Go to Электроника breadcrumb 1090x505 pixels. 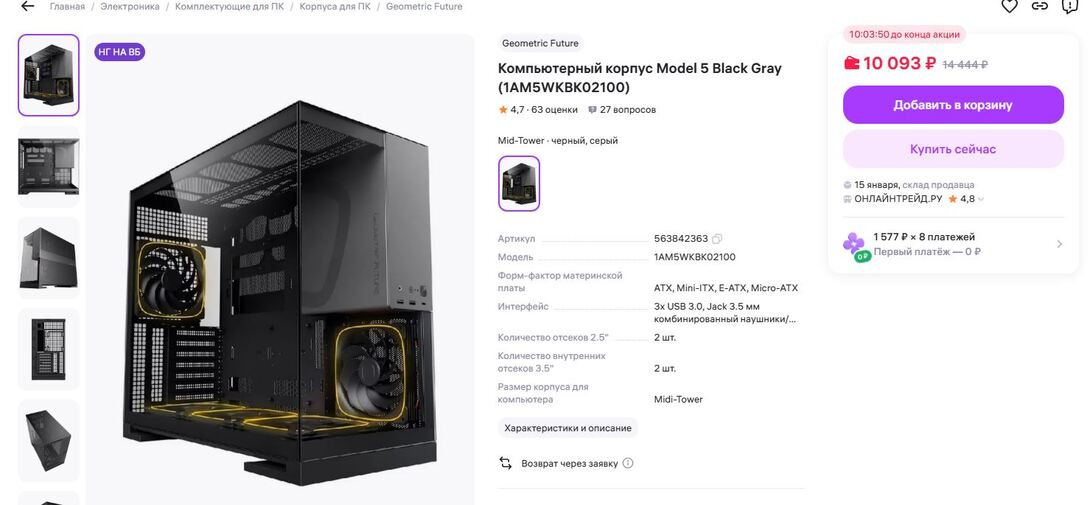point(130,6)
